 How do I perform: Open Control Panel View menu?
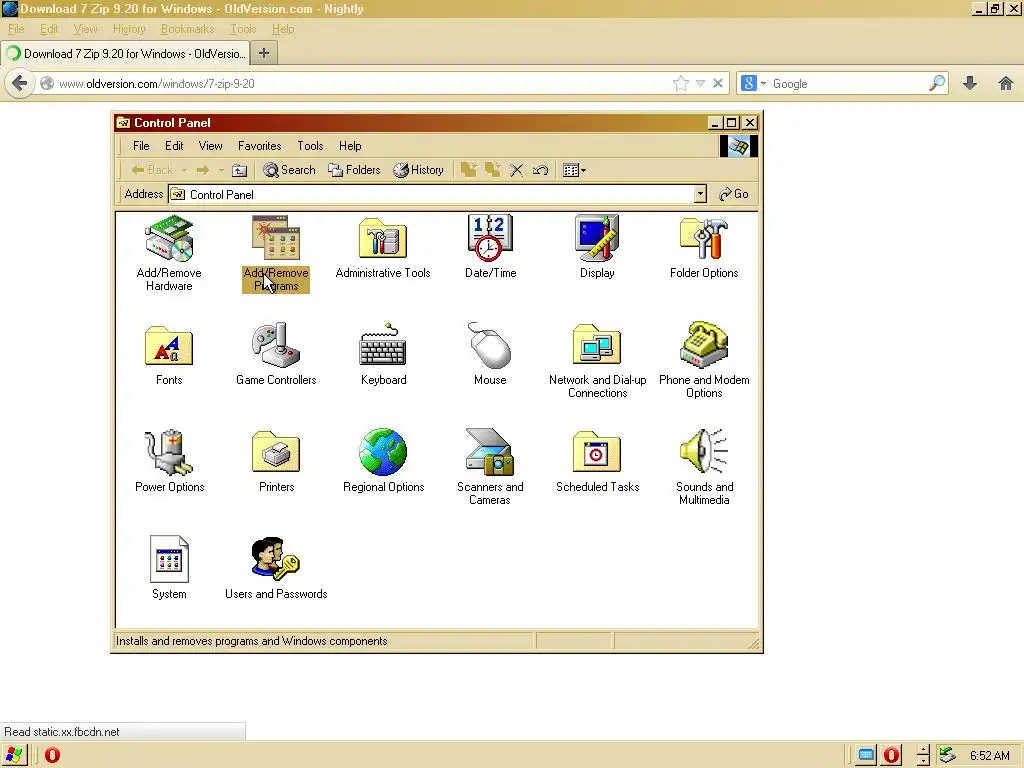(x=210, y=146)
